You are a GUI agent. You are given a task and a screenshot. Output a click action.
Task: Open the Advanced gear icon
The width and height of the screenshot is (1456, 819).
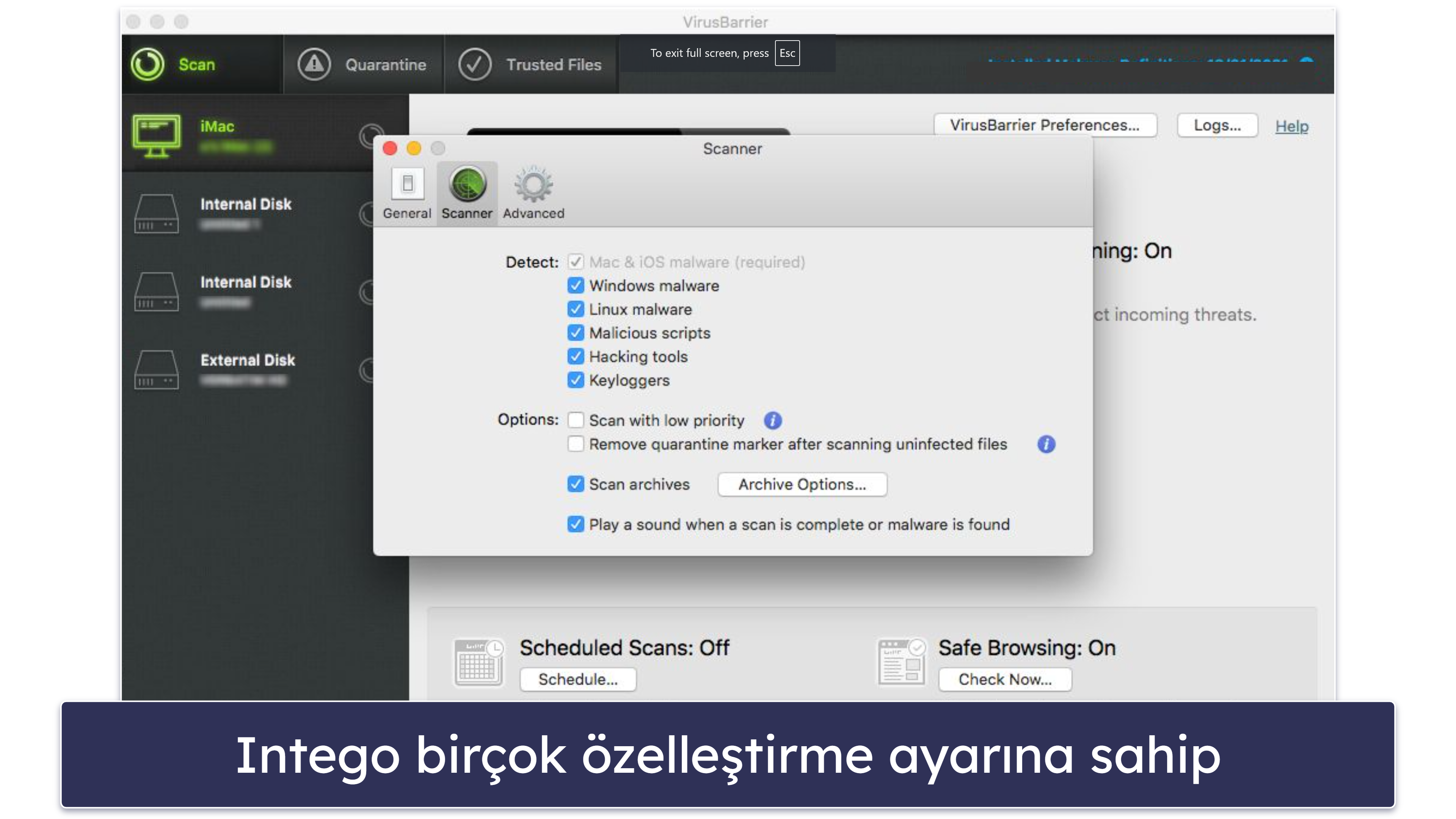[x=533, y=184]
